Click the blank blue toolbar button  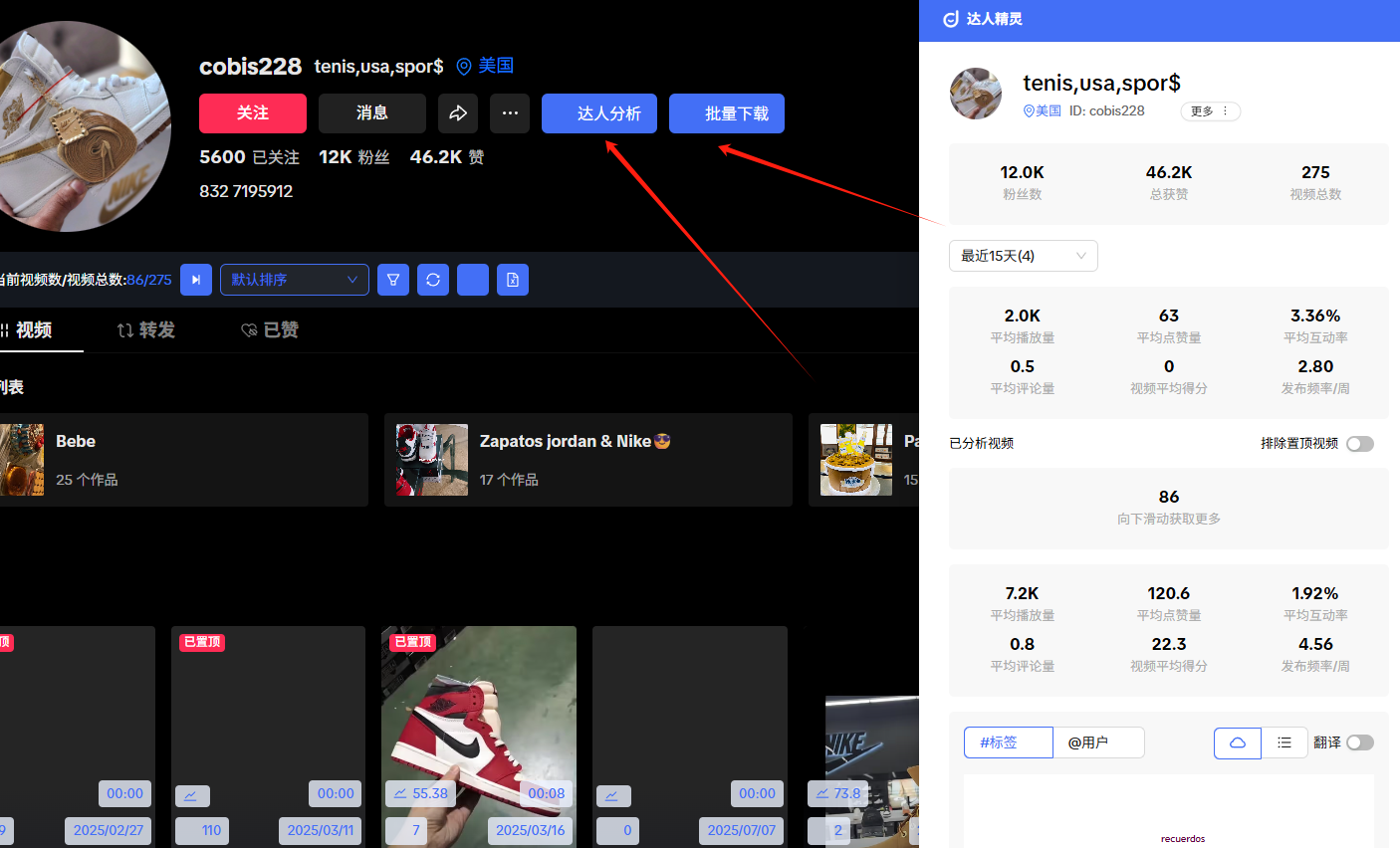tap(473, 280)
